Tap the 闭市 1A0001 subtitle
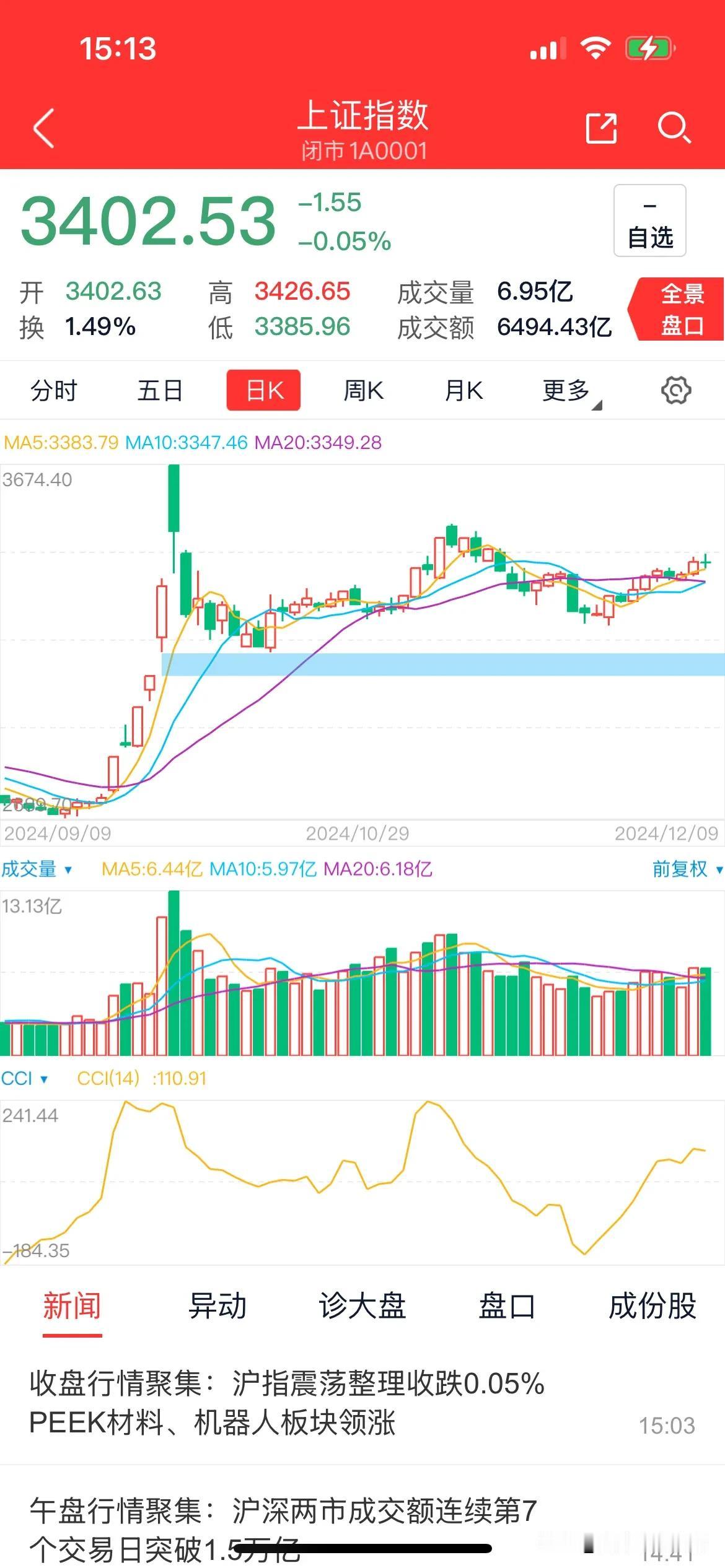725x1568 pixels. (364, 151)
